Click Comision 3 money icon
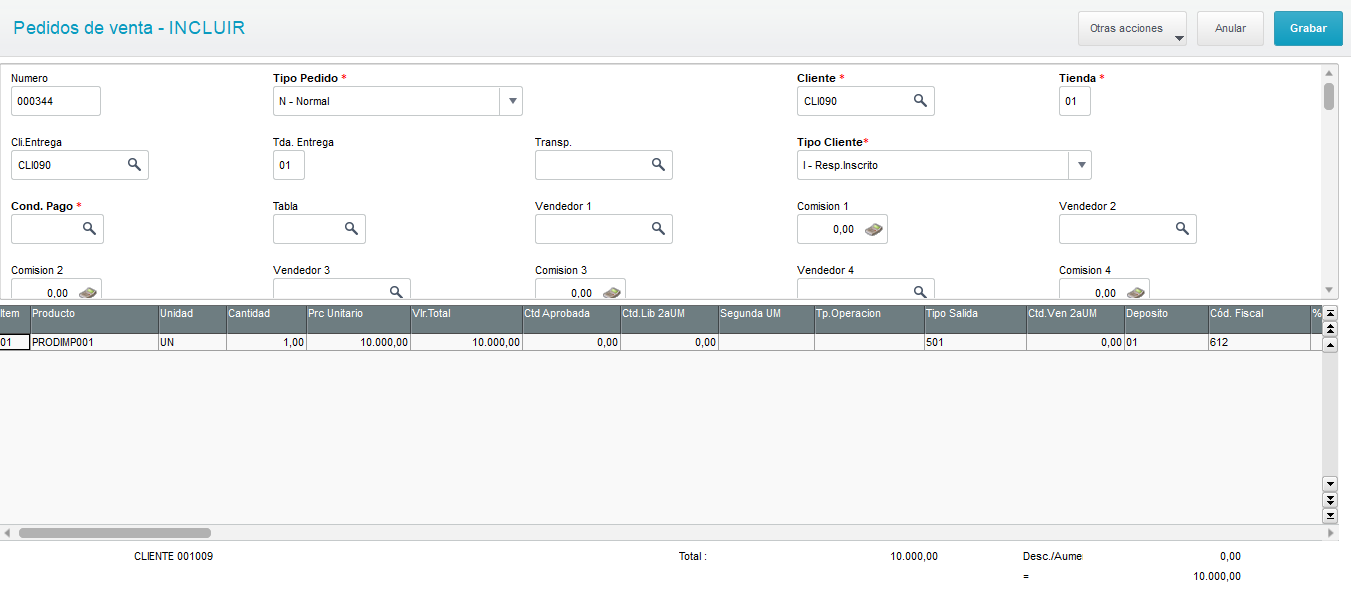The image size is (1351, 590). point(612,292)
